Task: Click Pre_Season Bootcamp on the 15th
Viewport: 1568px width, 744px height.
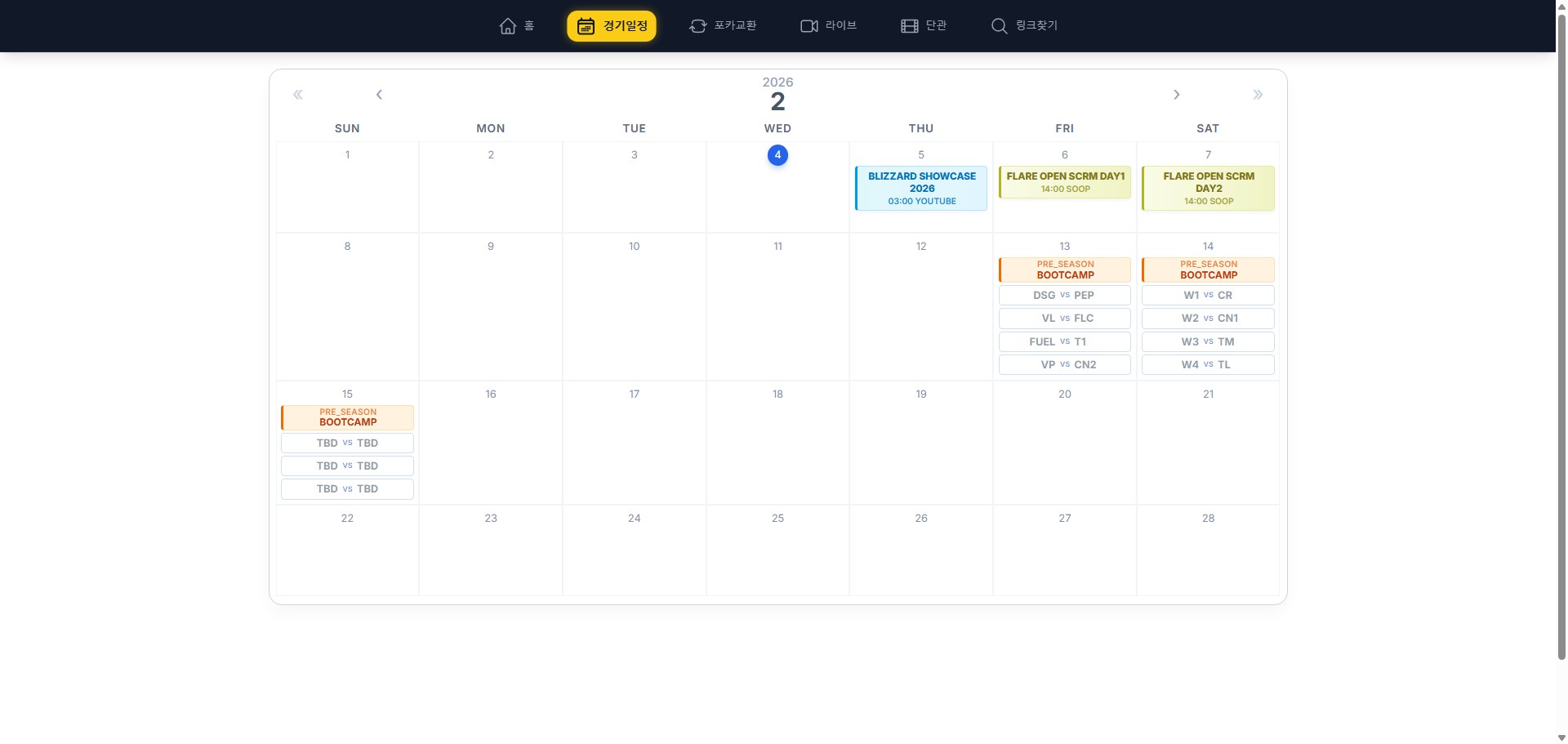Action: [348, 417]
